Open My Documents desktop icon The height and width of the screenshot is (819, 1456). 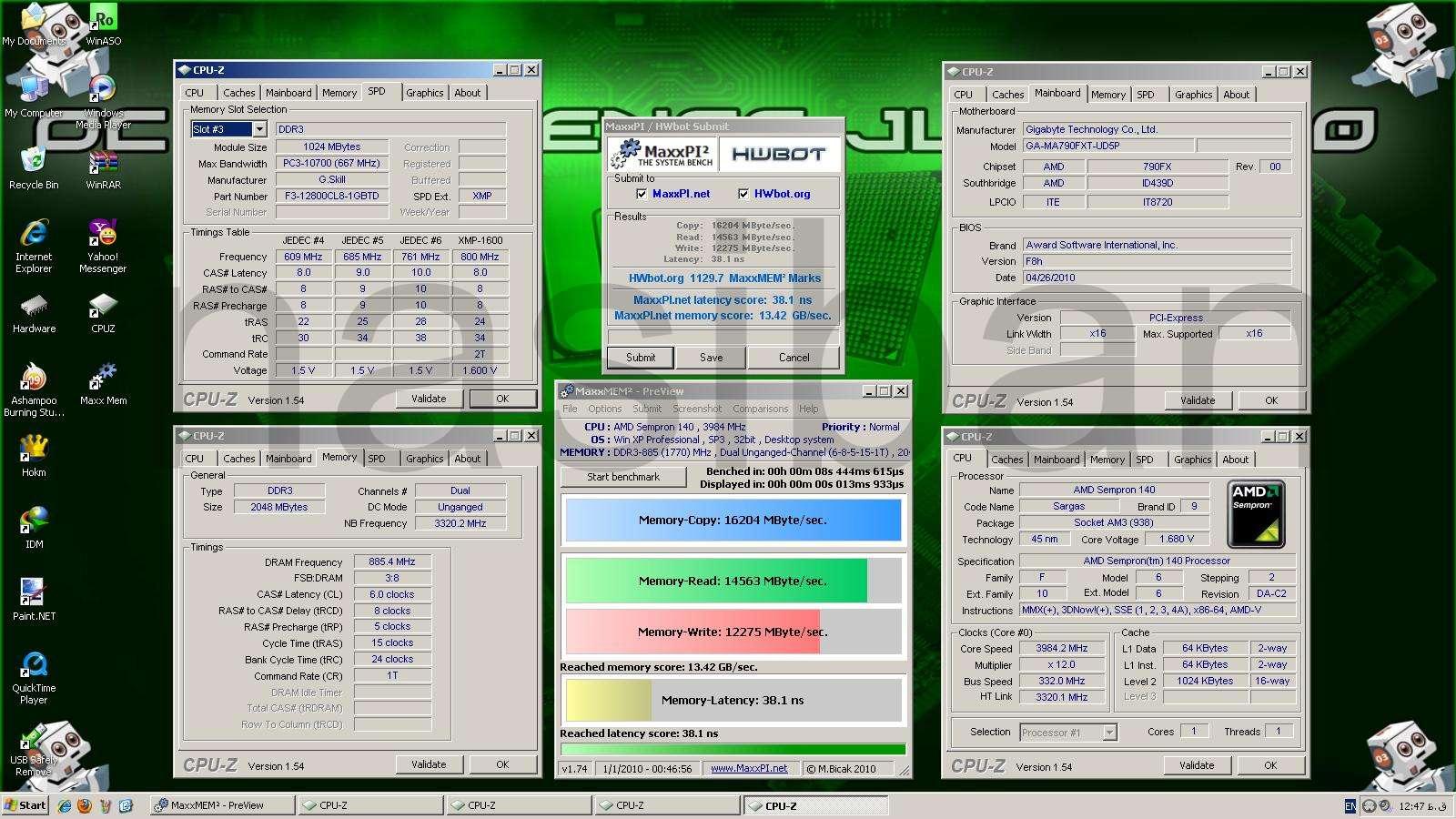pyautogui.click(x=34, y=24)
